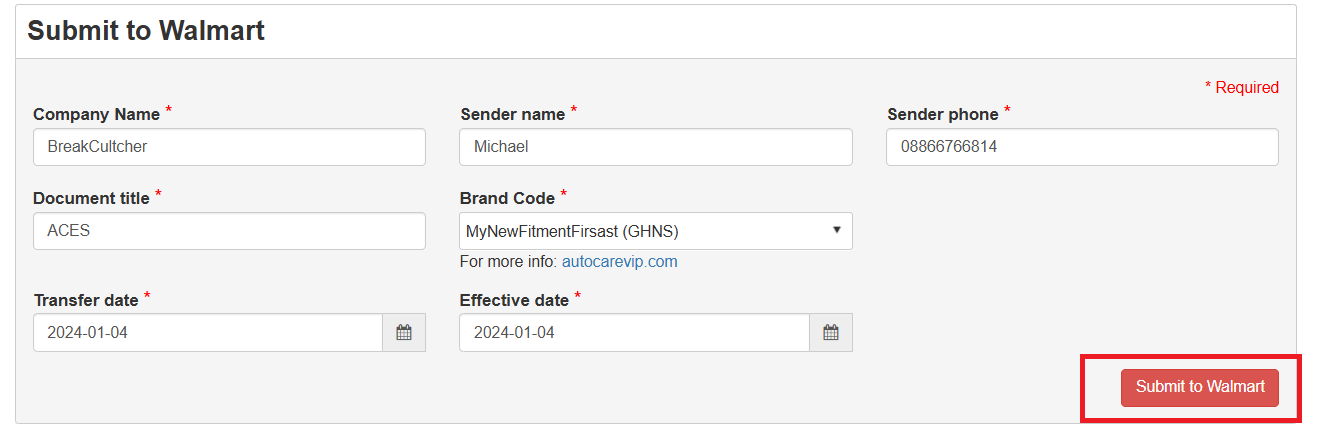Focus the Effective date text input
1318x446 pixels.
634,333
